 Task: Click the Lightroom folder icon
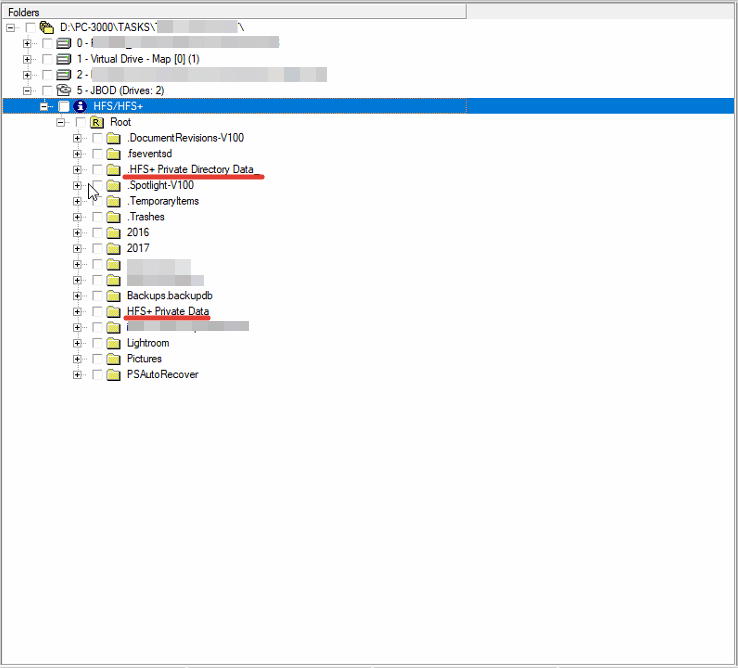pyautogui.click(x=113, y=343)
